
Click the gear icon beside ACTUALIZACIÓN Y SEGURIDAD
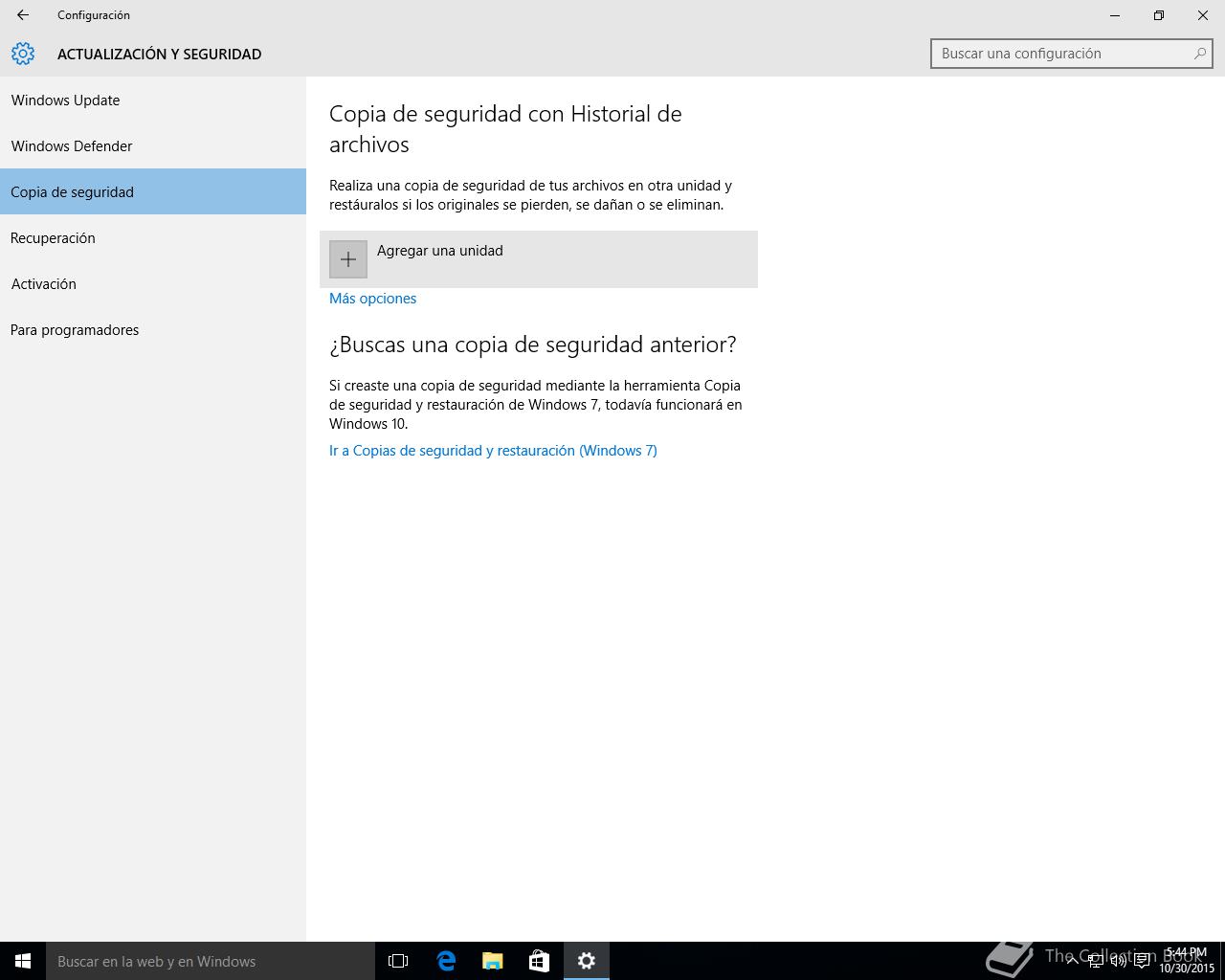coord(23,54)
